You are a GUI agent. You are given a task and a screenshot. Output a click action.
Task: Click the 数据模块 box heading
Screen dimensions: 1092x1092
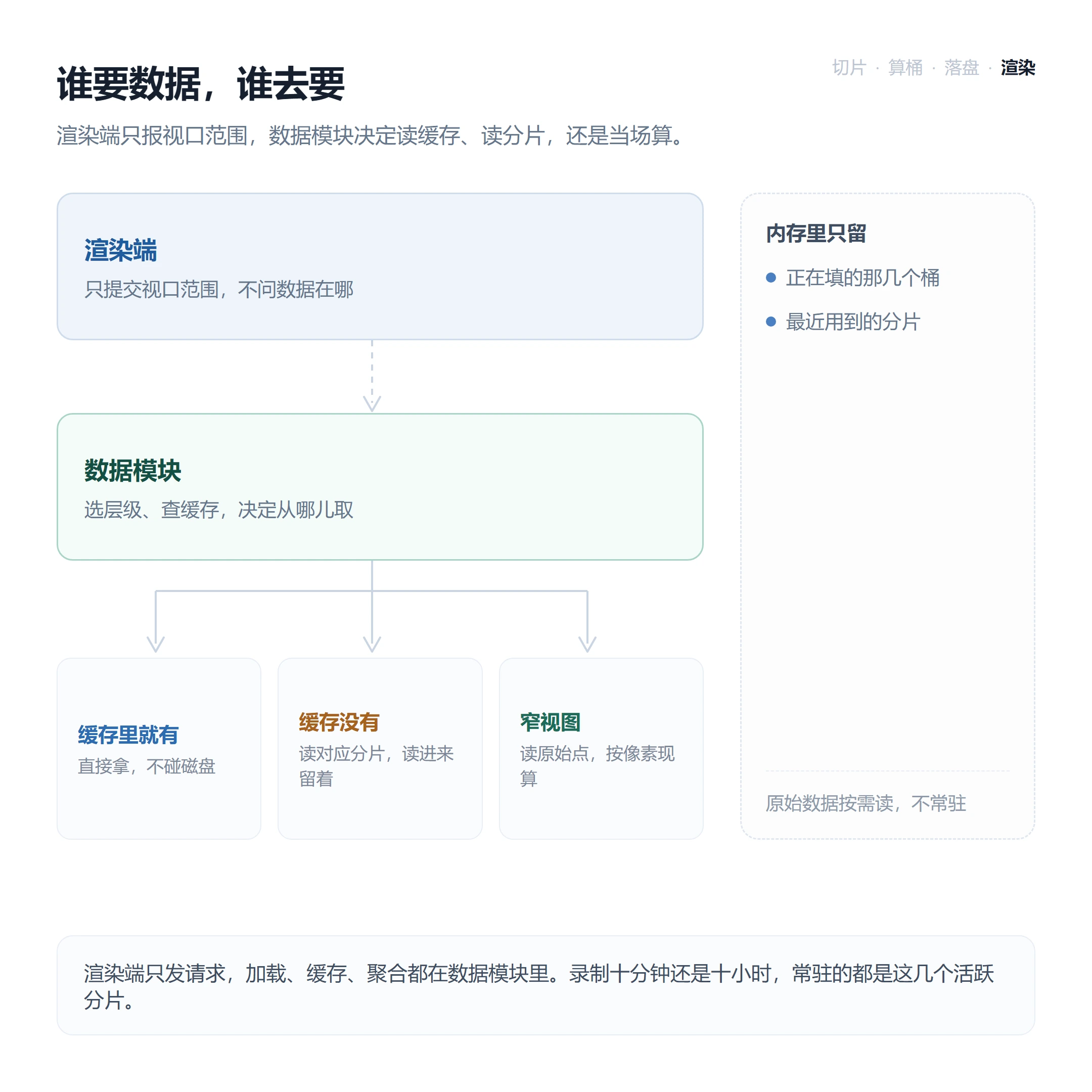coord(133,471)
